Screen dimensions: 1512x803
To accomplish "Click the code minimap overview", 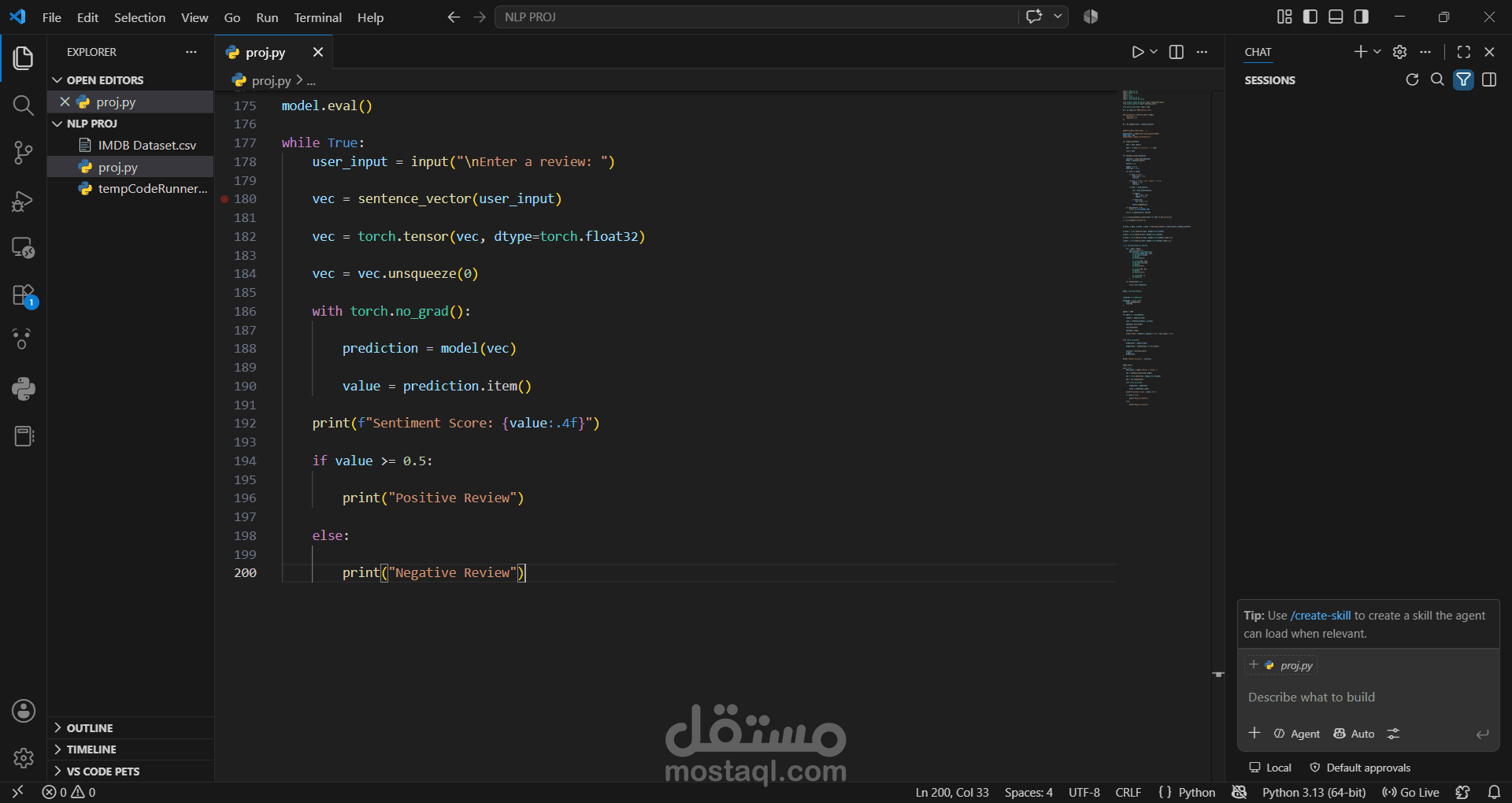I will pos(1165,248).
